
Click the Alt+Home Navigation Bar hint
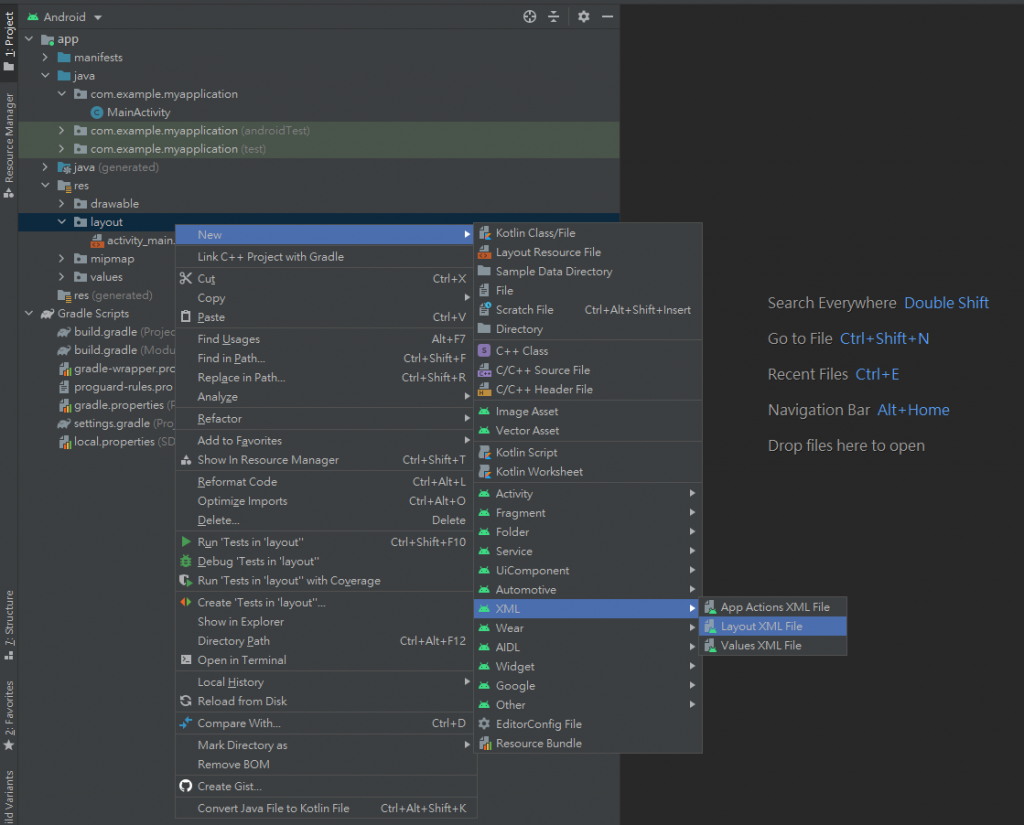coord(913,410)
